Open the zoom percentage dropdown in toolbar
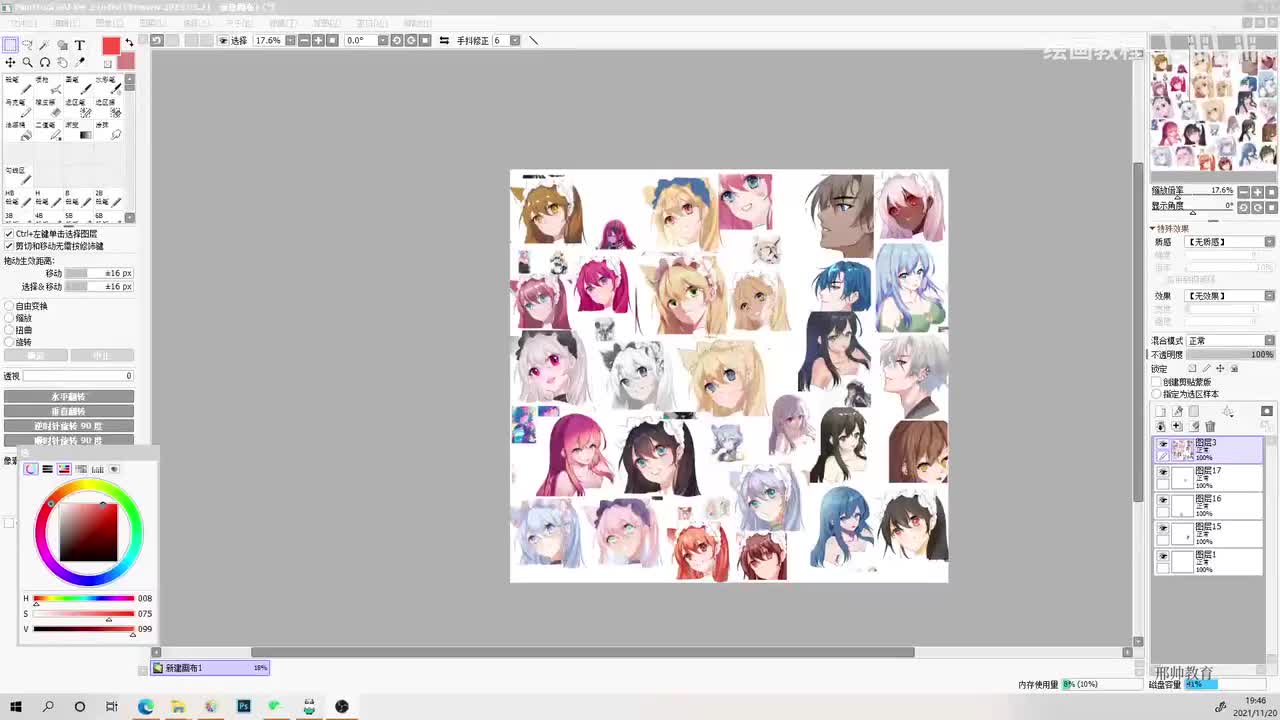The width and height of the screenshot is (1280, 720). (290, 40)
